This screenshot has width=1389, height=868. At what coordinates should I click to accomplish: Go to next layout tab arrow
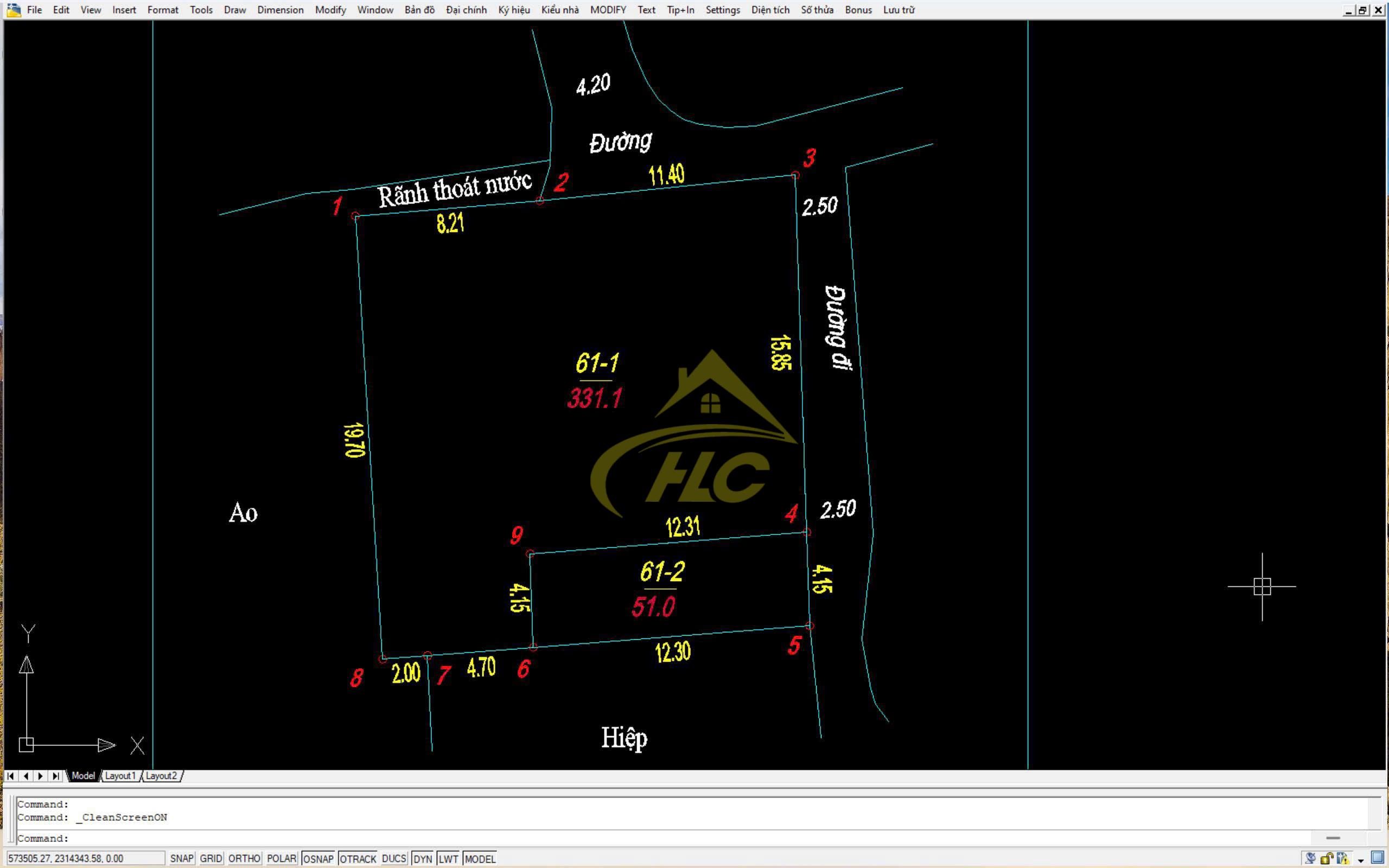40,776
